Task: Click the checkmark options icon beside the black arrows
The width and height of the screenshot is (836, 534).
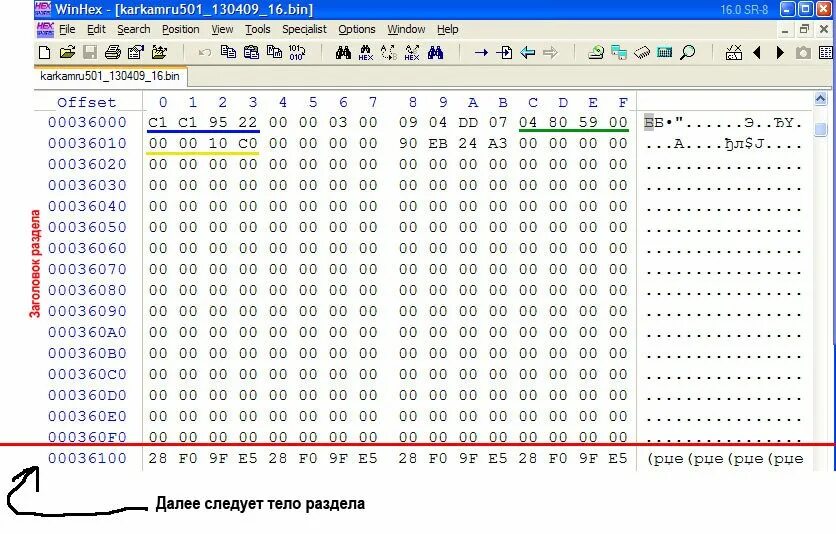Action: (x=734, y=52)
